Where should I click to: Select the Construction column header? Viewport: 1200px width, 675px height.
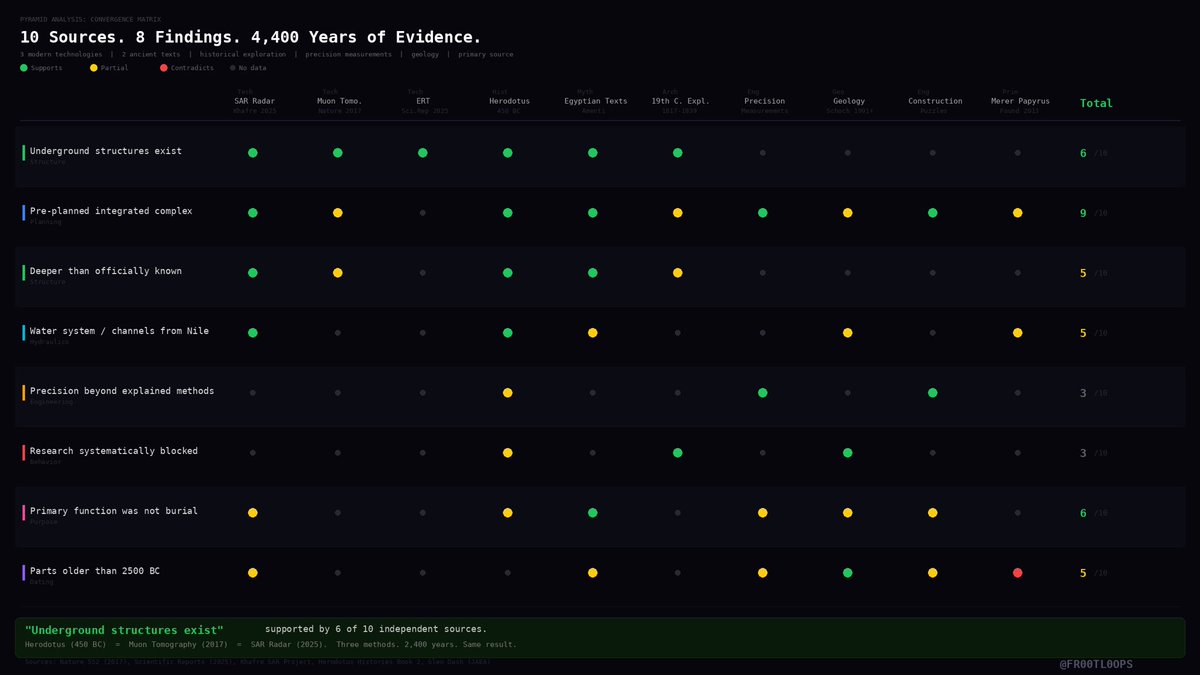[x=935, y=101]
